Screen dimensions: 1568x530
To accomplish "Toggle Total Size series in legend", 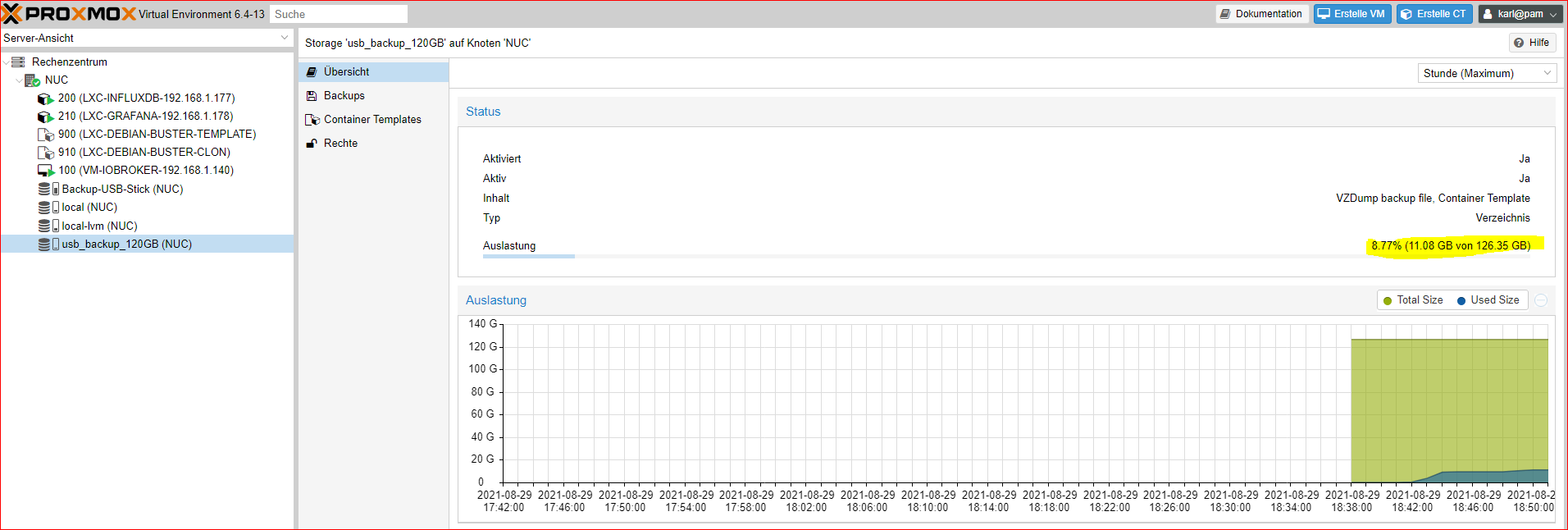I will point(1413,300).
